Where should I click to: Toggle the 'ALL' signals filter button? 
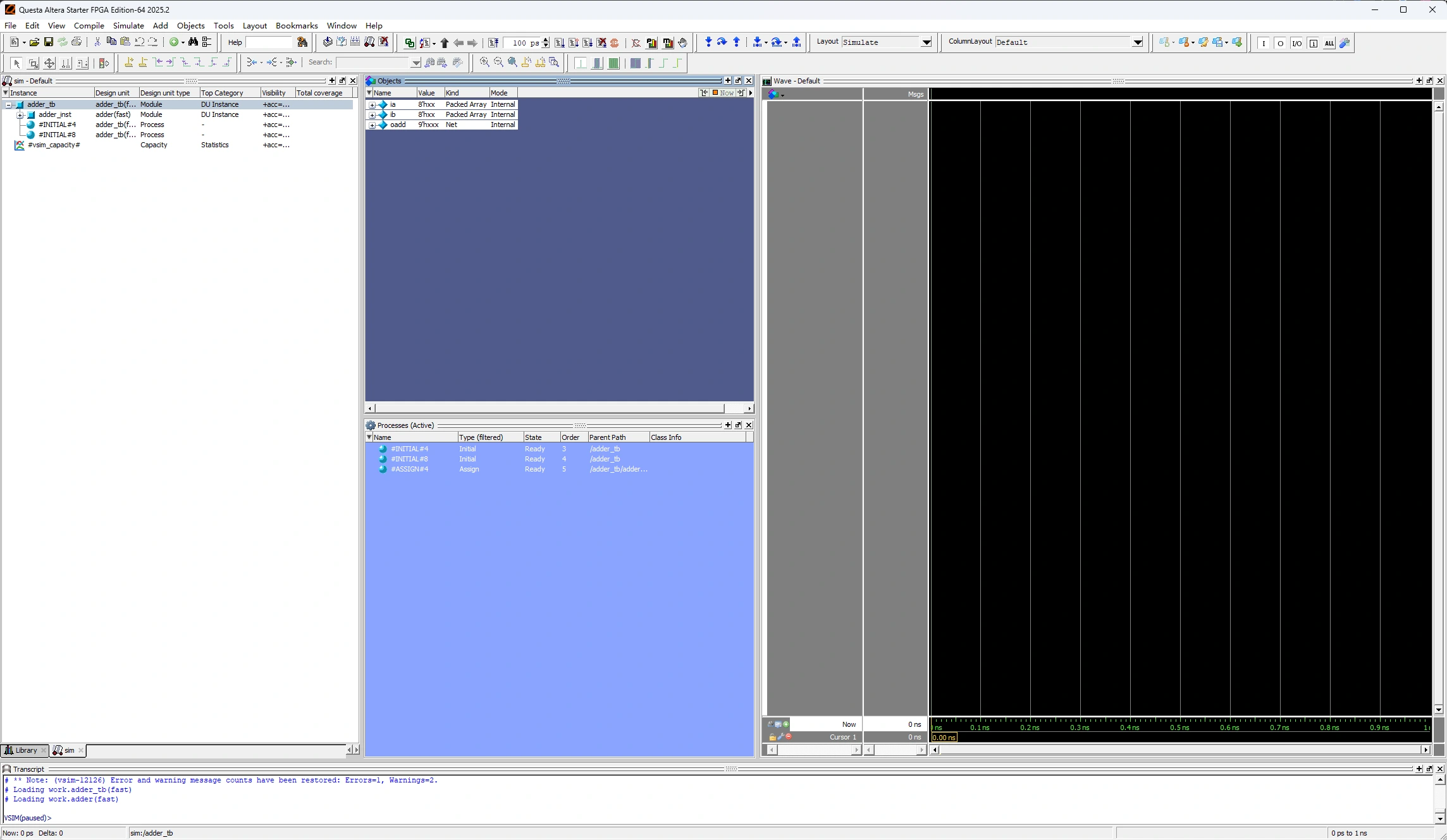pyautogui.click(x=1329, y=43)
